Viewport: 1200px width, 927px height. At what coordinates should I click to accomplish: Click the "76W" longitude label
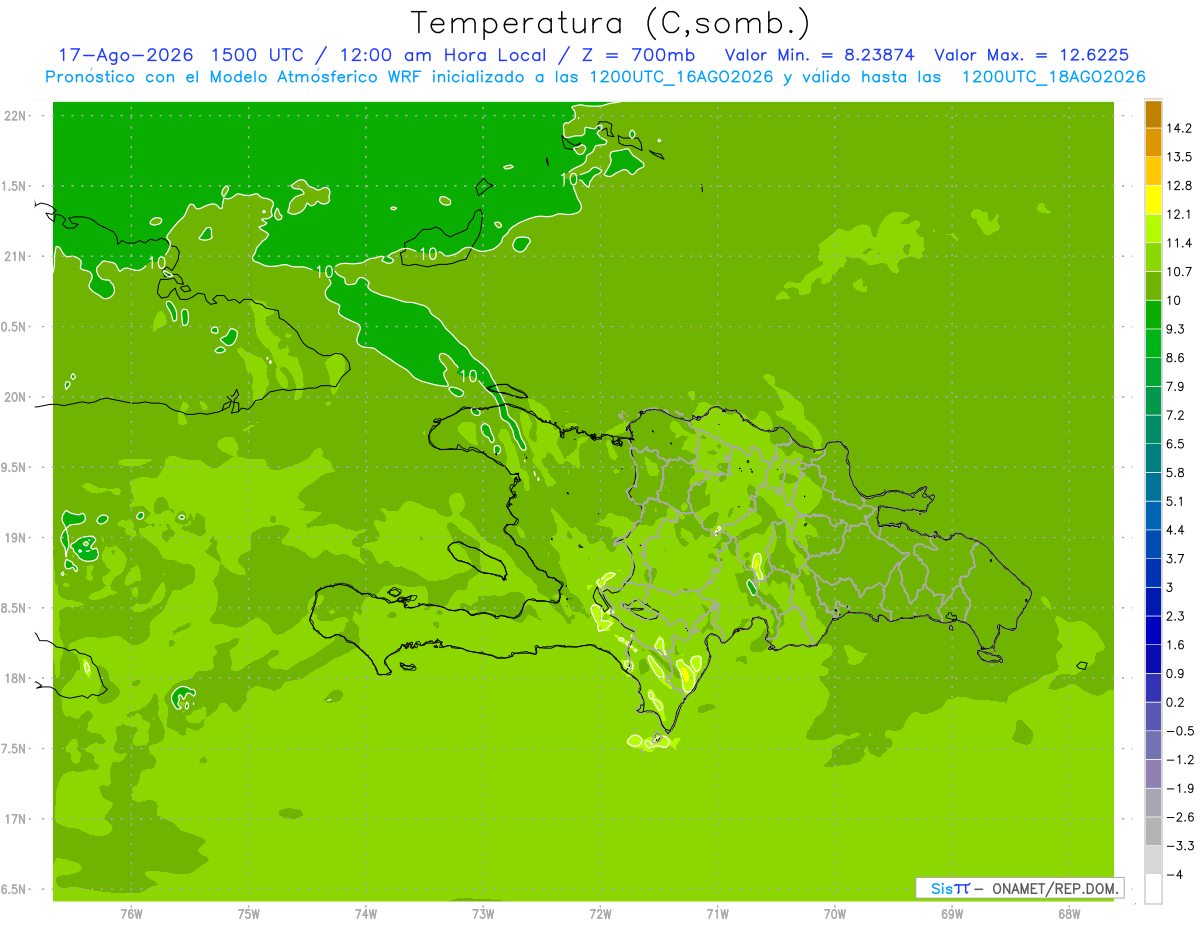click(x=131, y=914)
